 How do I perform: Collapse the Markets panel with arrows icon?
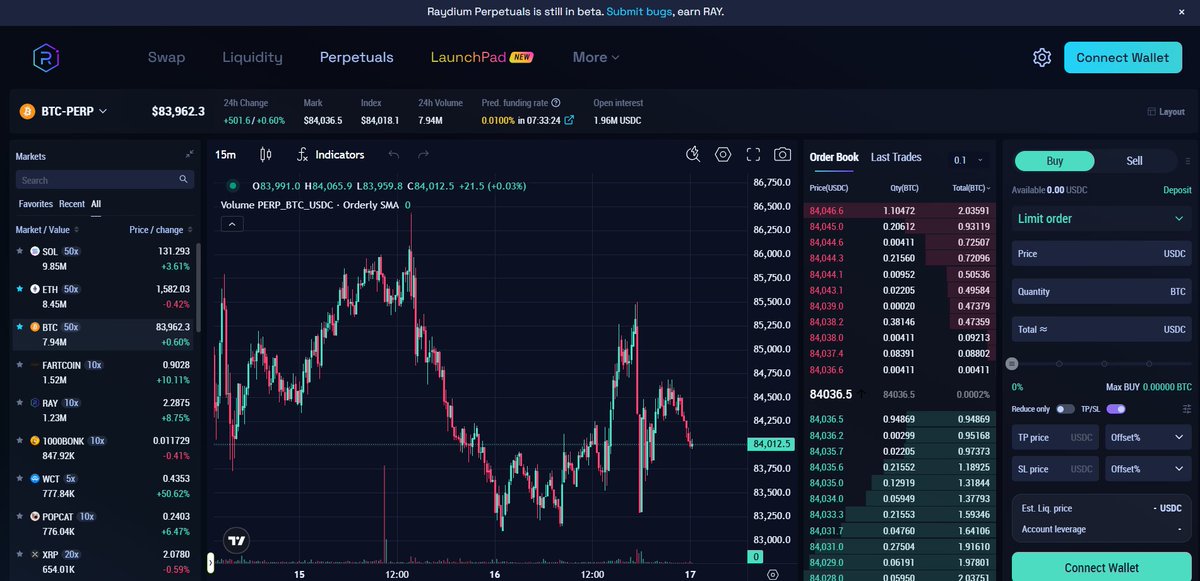(x=189, y=155)
